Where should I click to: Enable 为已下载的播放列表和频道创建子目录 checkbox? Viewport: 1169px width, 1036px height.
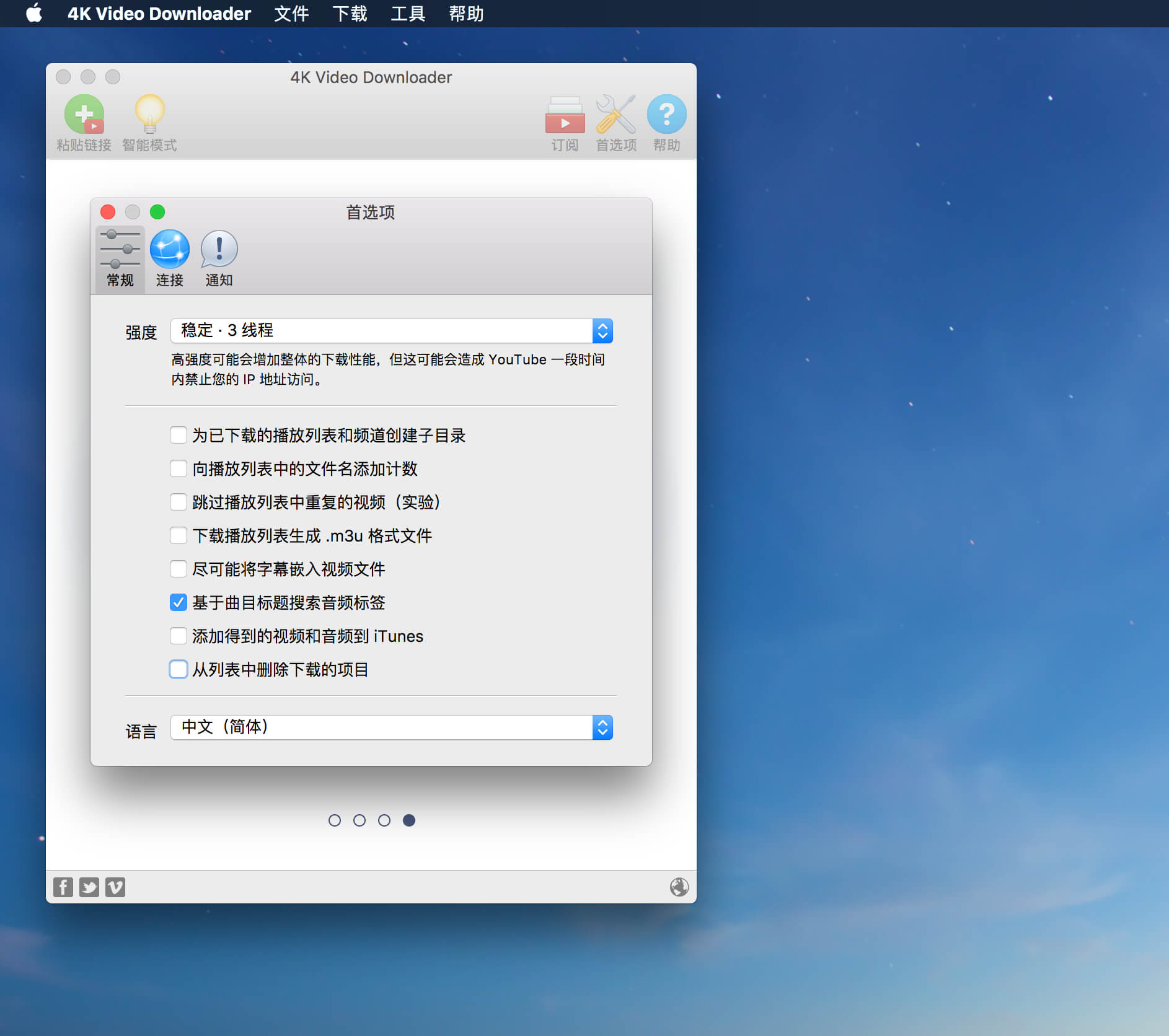[x=179, y=435]
